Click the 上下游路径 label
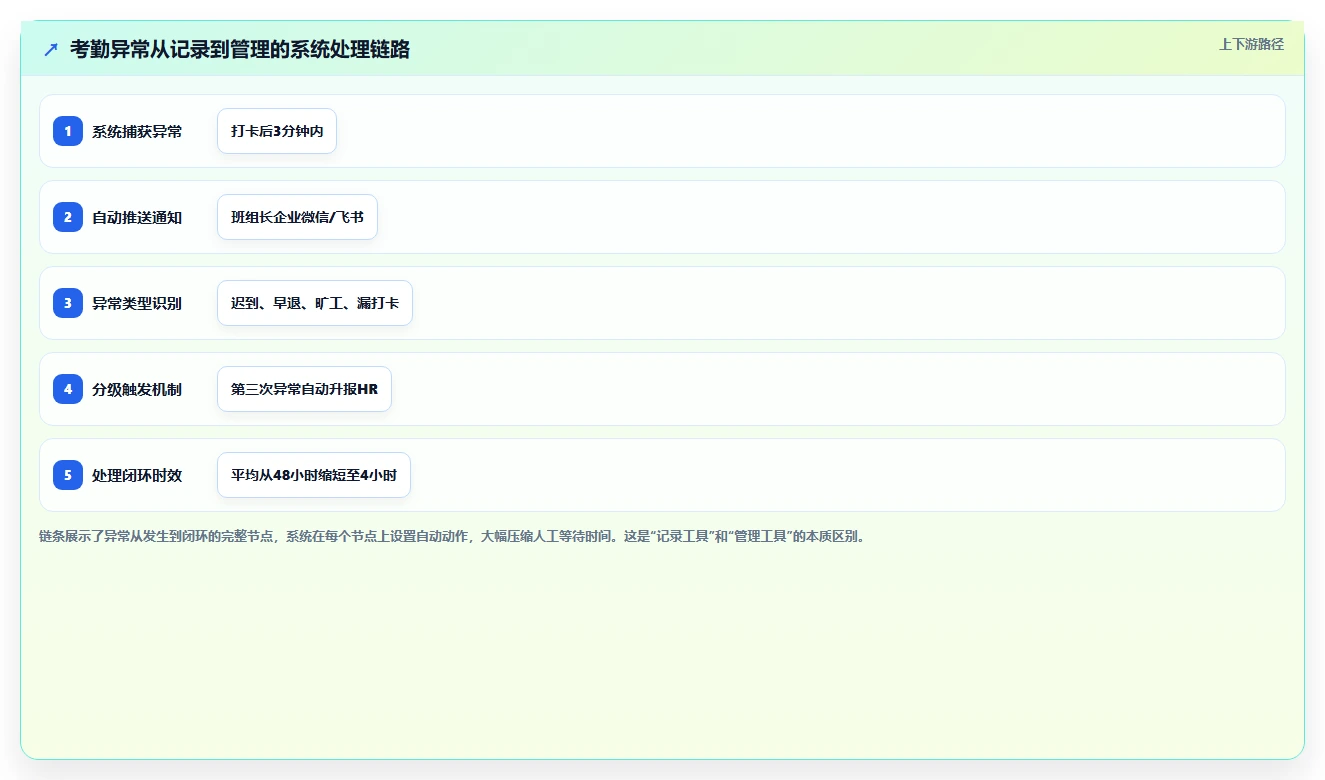Image resolution: width=1325 pixels, height=780 pixels. tap(1251, 44)
